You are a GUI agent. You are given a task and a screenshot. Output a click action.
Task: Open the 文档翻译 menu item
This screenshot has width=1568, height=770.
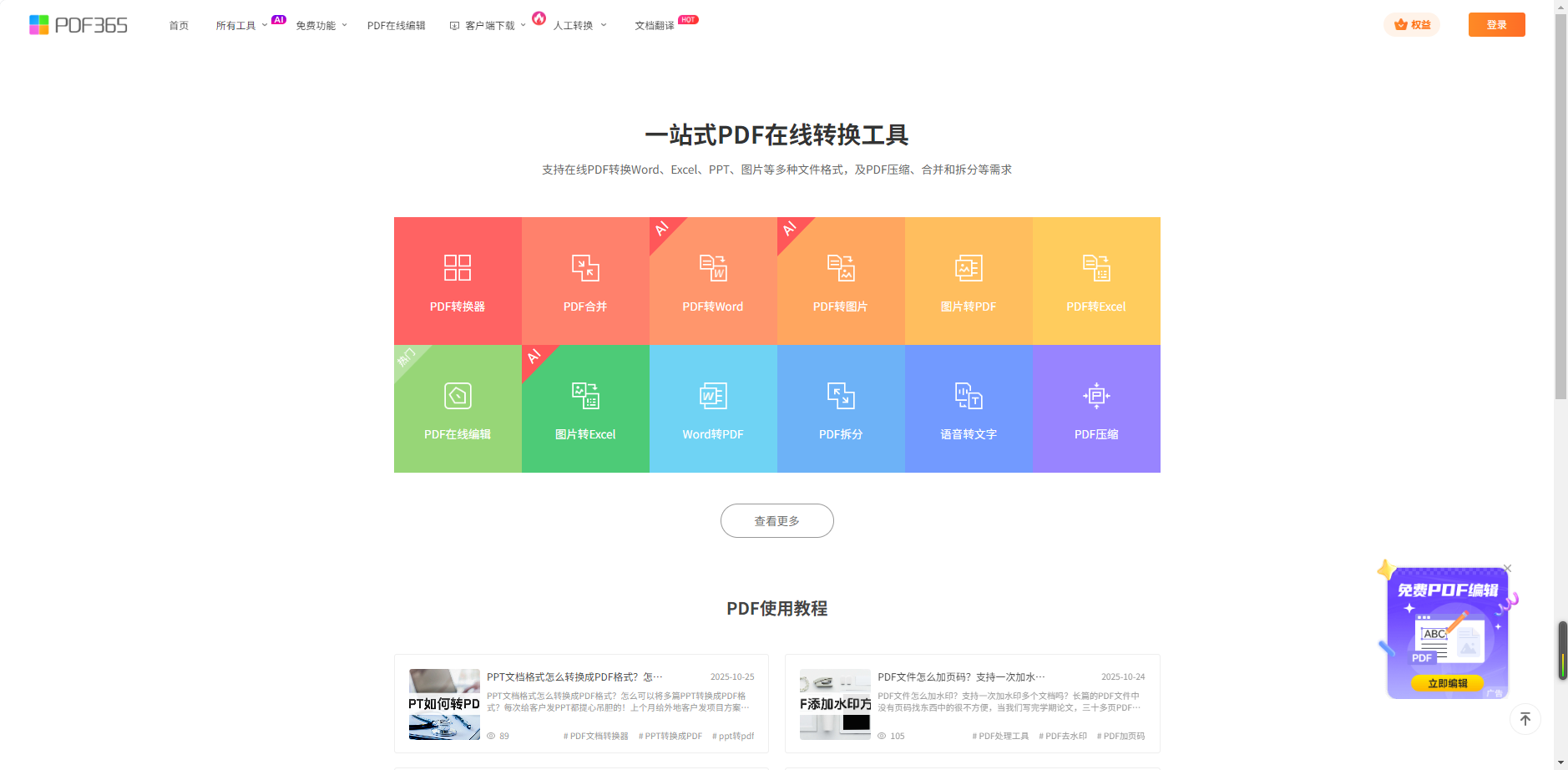pos(654,26)
